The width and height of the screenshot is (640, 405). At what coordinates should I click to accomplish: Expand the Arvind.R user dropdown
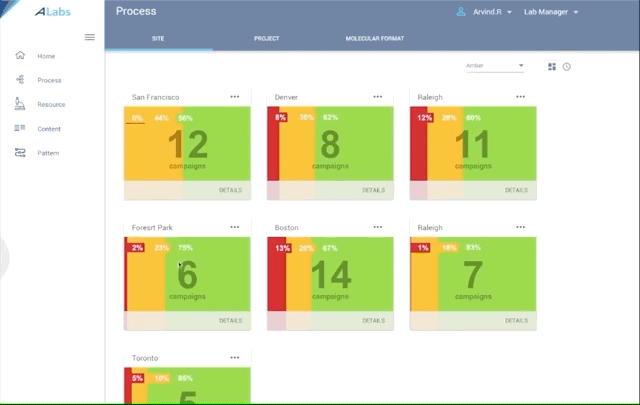point(492,12)
